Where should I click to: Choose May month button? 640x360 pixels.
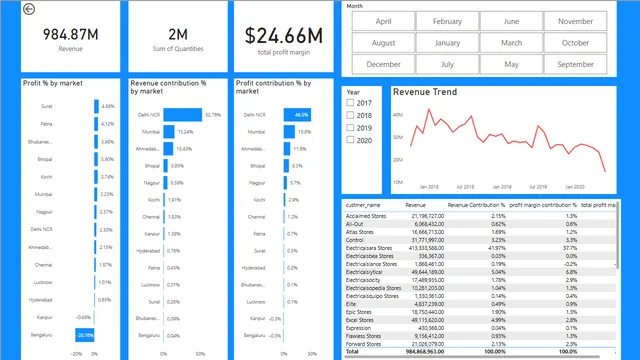(511, 64)
